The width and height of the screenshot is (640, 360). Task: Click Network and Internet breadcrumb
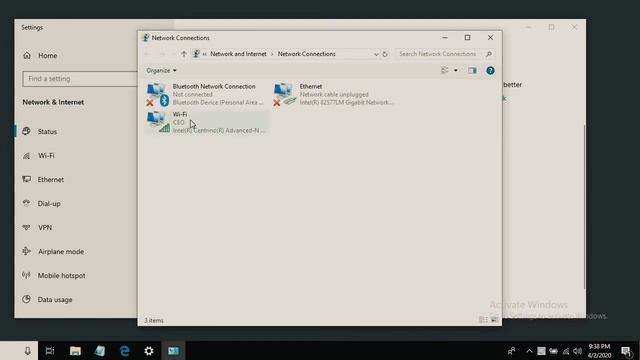coord(238,54)
